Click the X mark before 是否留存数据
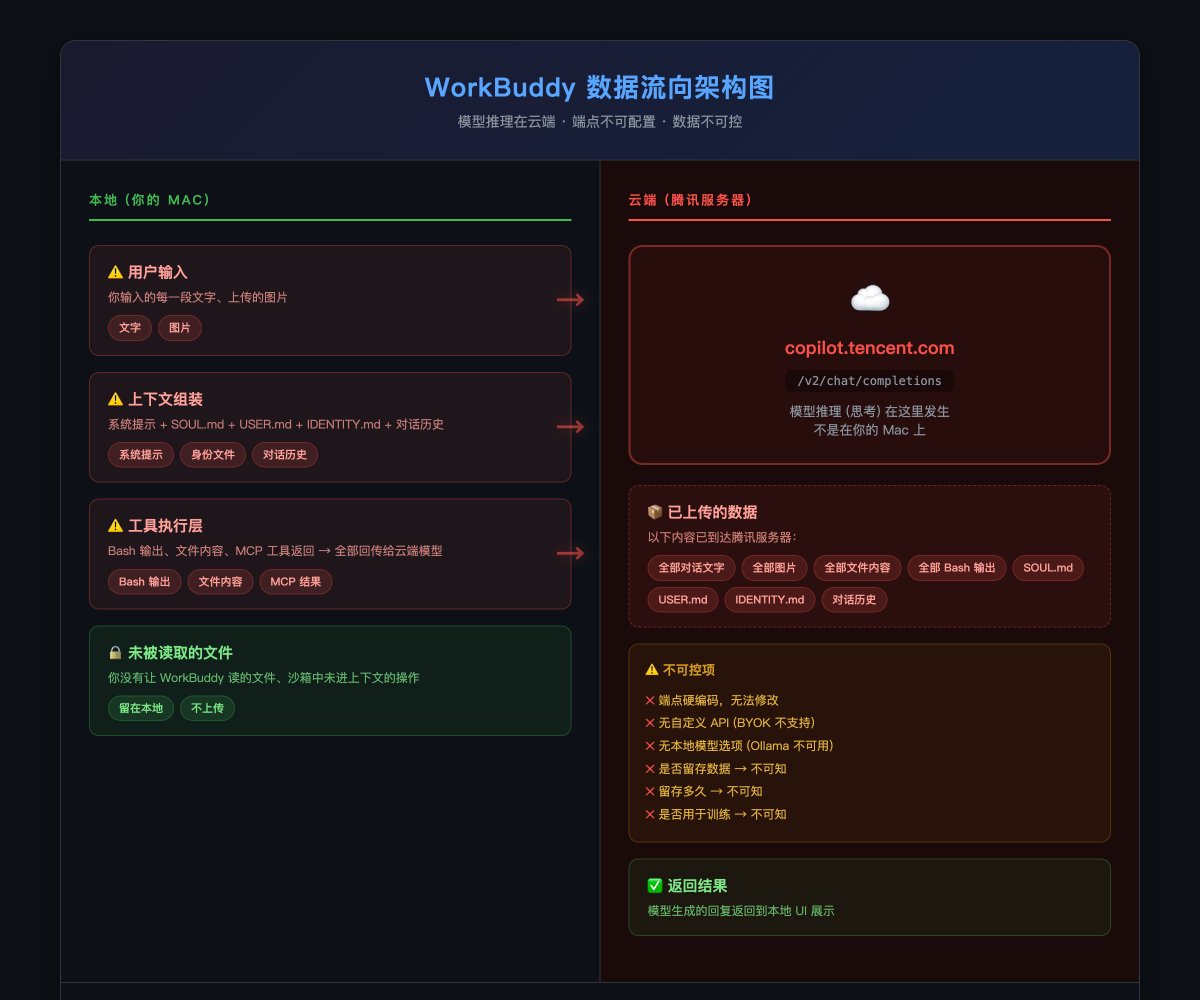Viewport: 1200px width, 1000px height. click(x=650, y=769)
